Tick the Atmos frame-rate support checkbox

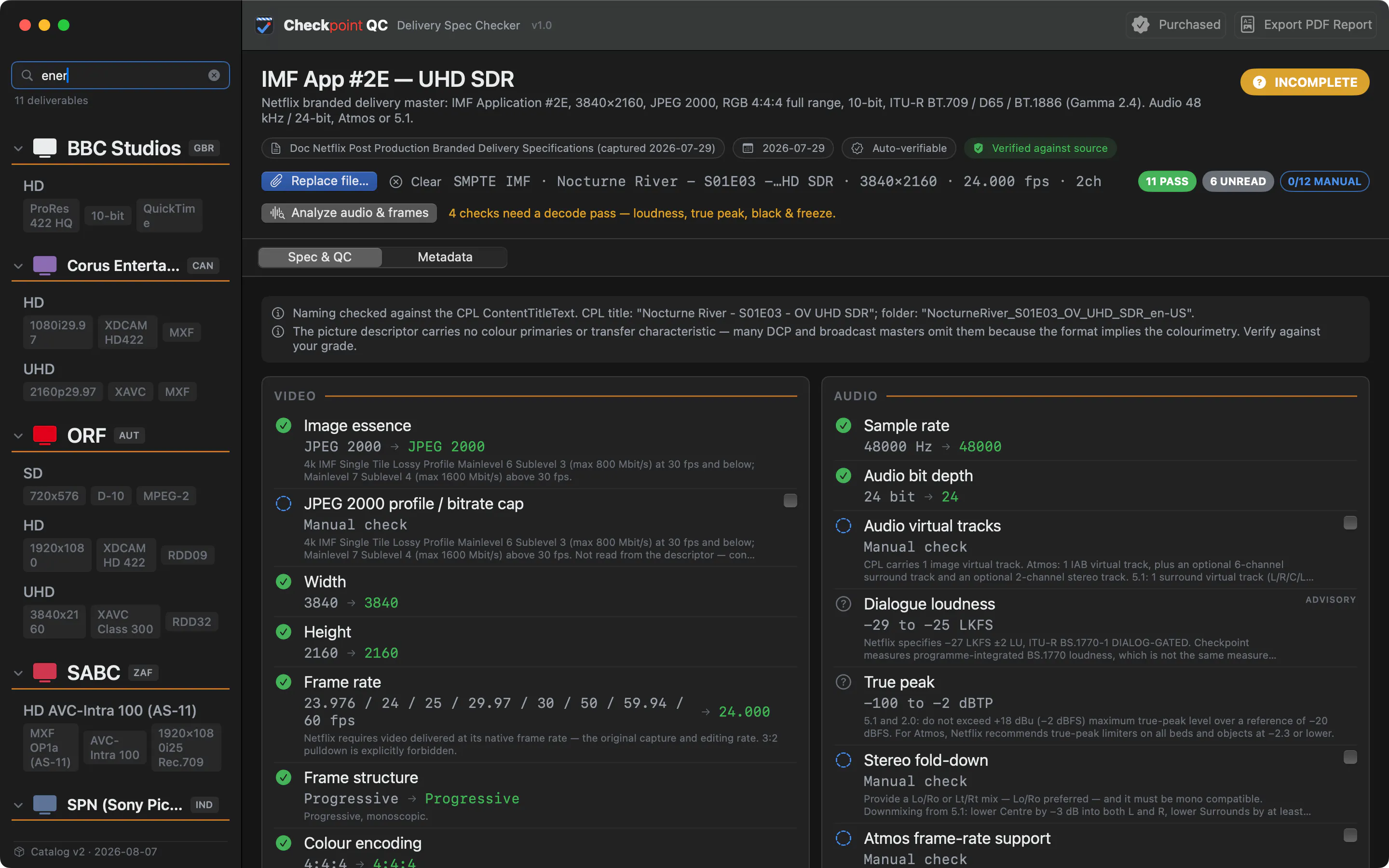coord(1350,835)
